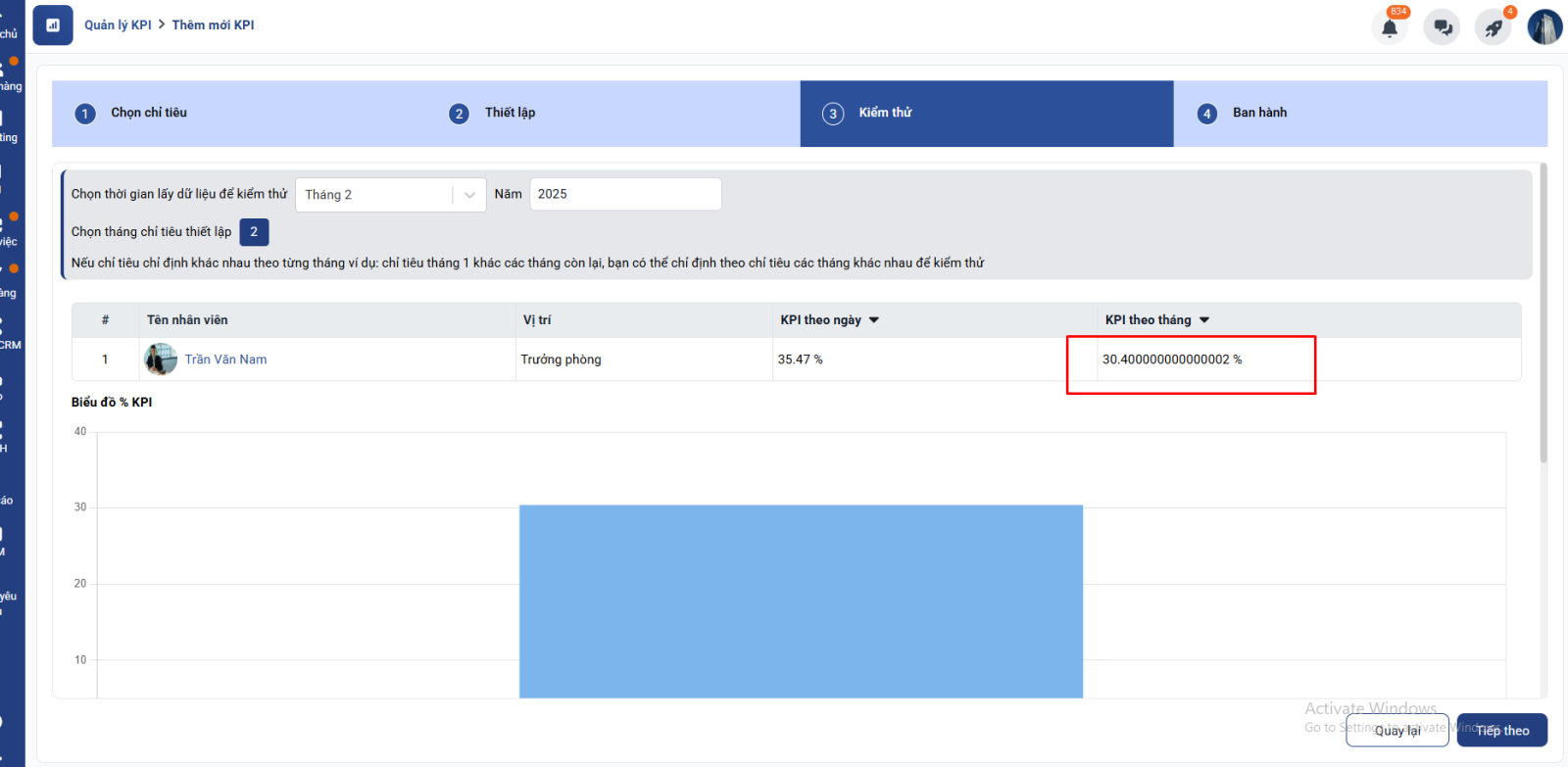Click the KPI module chart icon
Image resolution: width=1568 pixels, height=767 pixels.
point(53,25)
